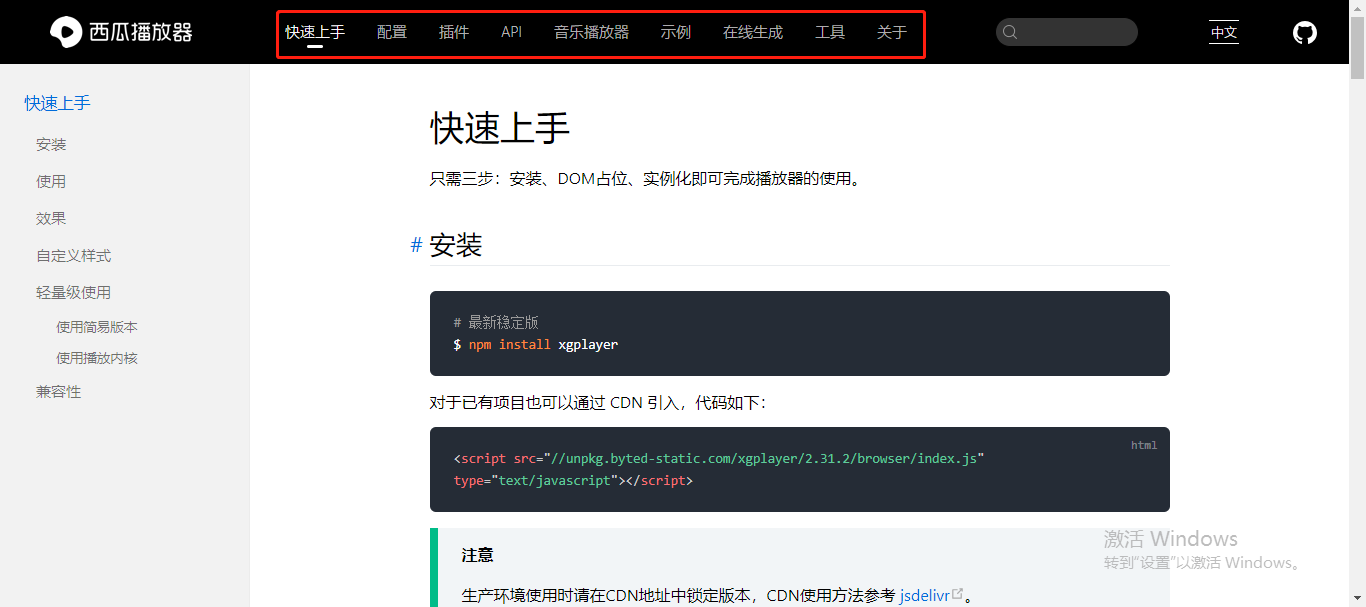Screen dimensions: 1366x607
Task: Click the 注意 notice heading
Action: pyautogui.click(x=478, y=555)
